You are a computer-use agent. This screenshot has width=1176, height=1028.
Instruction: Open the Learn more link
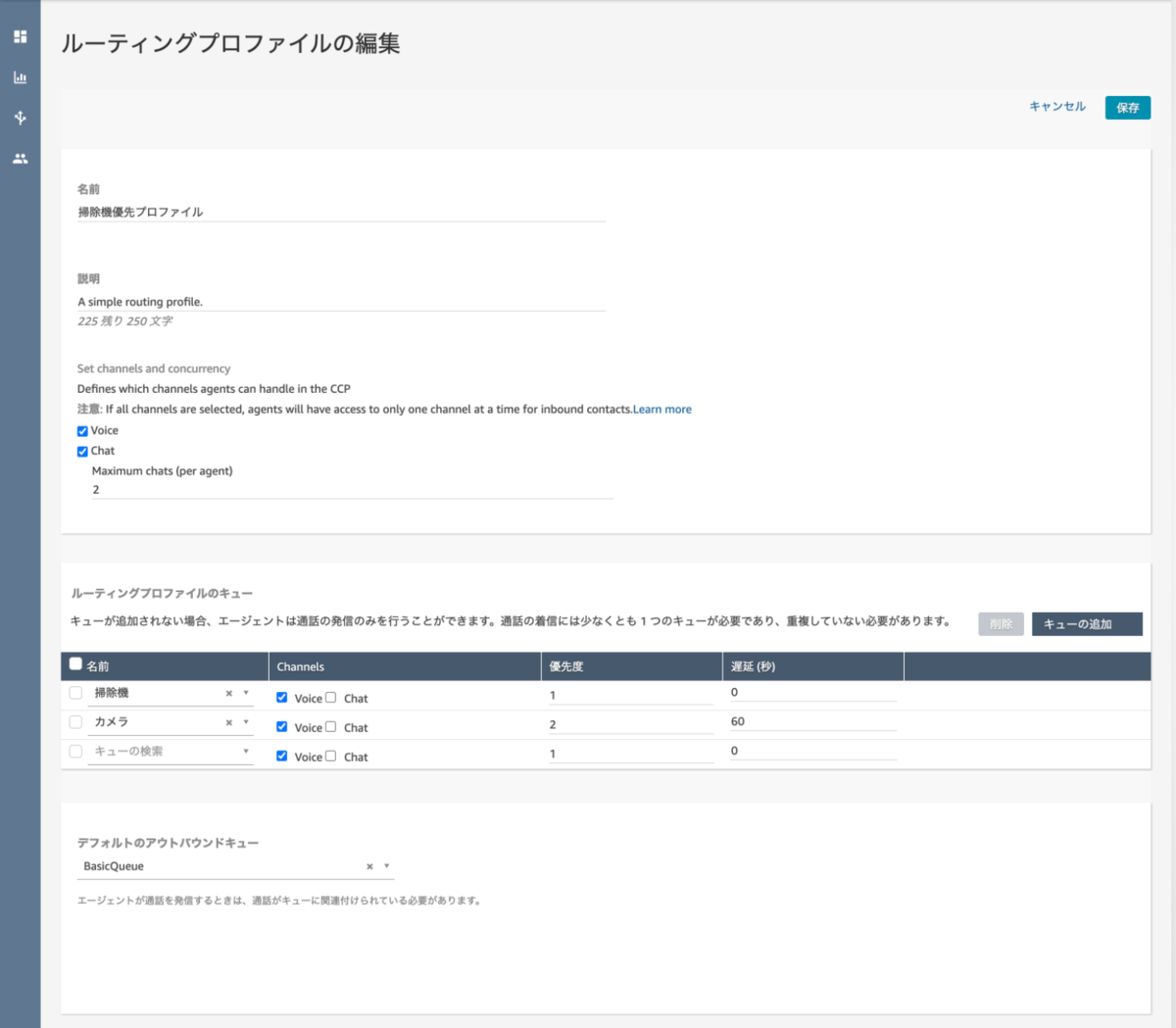(661, 409)
